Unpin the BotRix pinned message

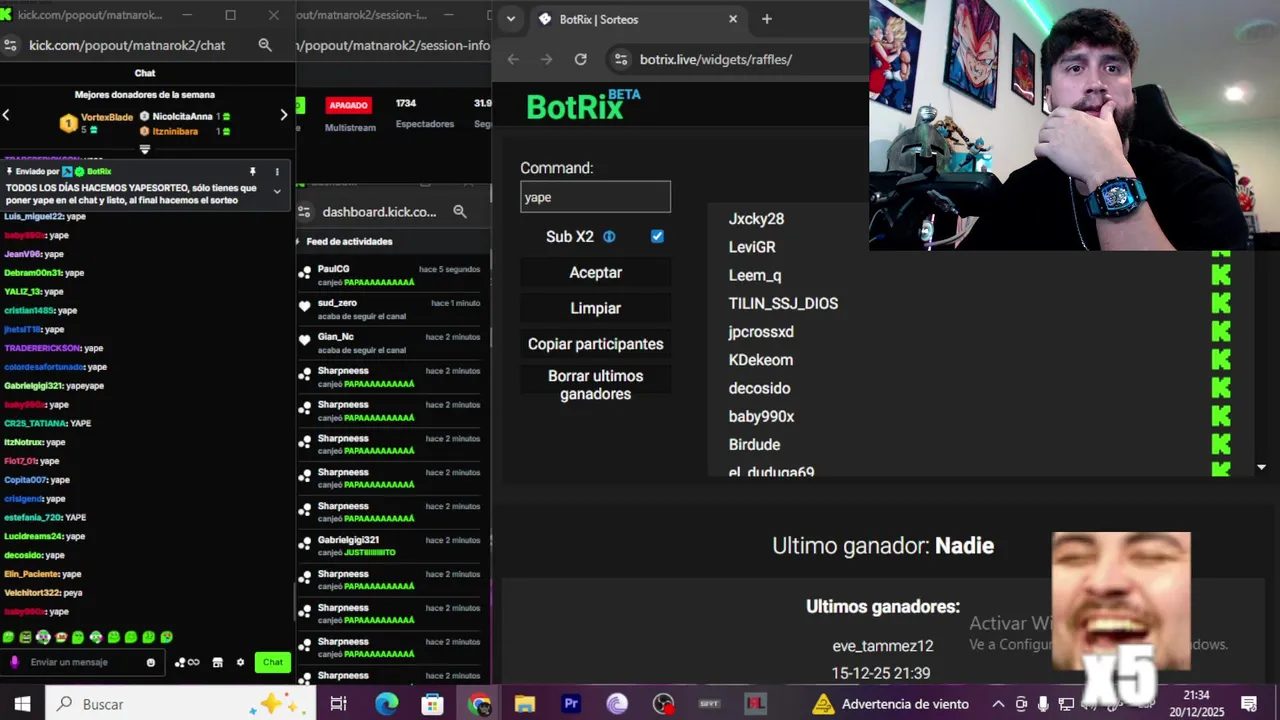[252, 171]
